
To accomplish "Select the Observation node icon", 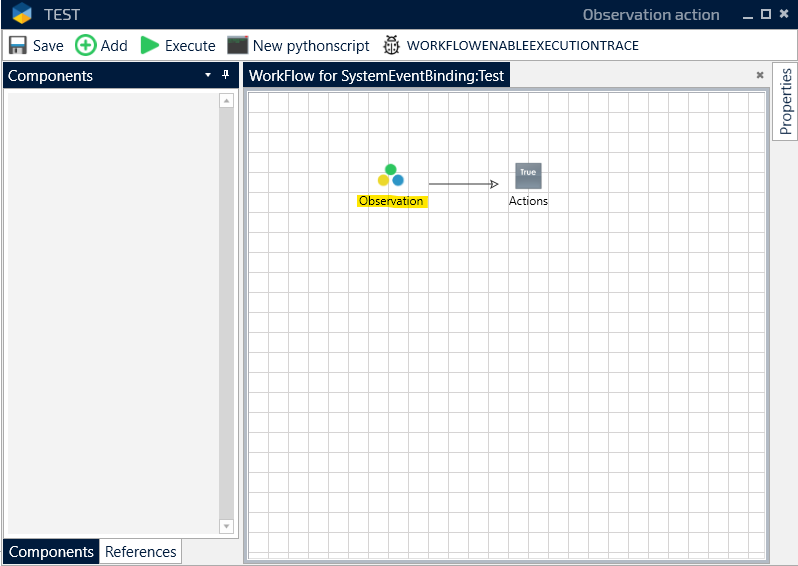I will (x=391, y=176).
